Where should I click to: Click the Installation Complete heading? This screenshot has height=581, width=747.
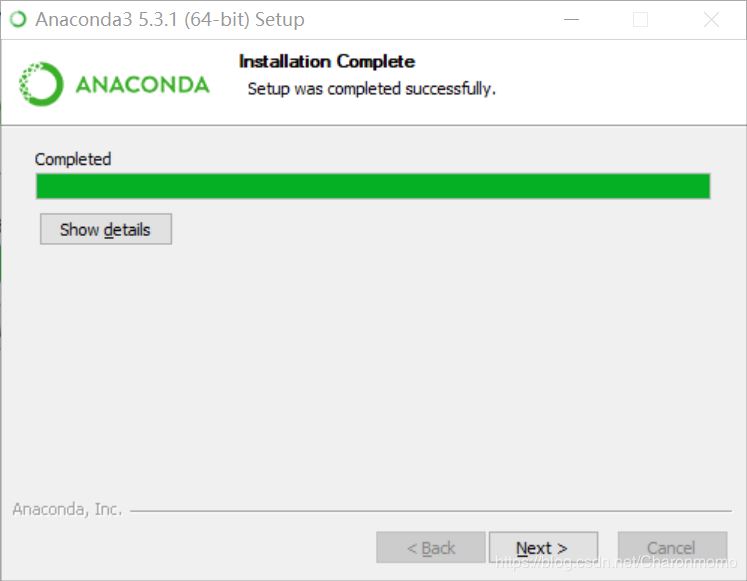327,61
